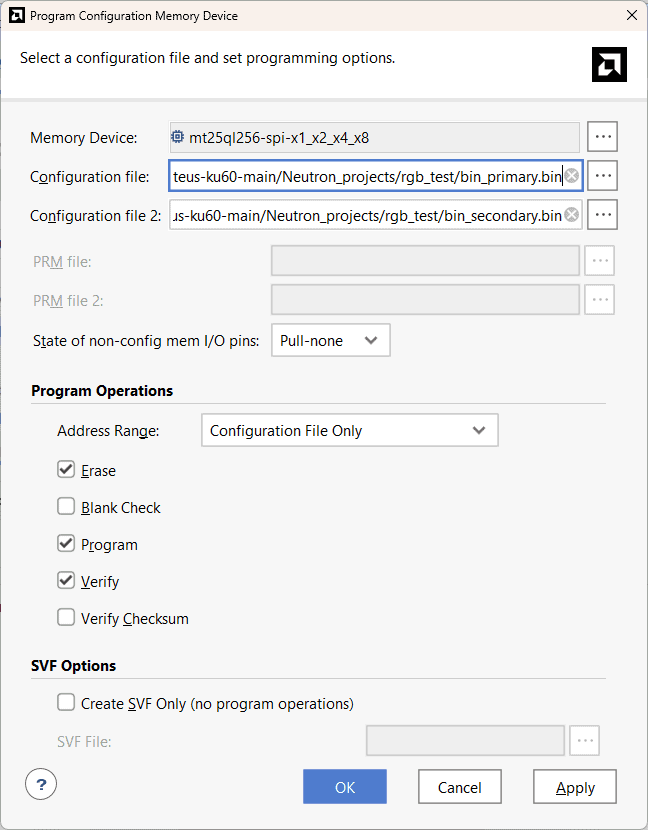
Task: Toggle the Verify Checksum checkbox
Action: click(66, 617)
